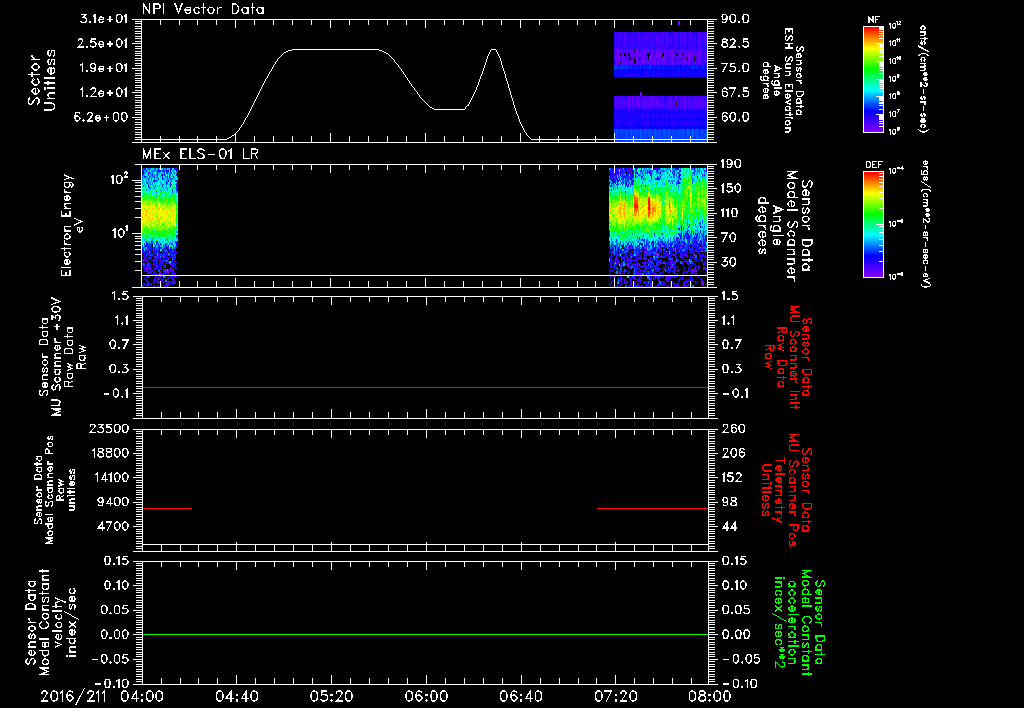Click the '08:00' time tick label
The height and width of the screenshot is (708, 1024).
710,696
